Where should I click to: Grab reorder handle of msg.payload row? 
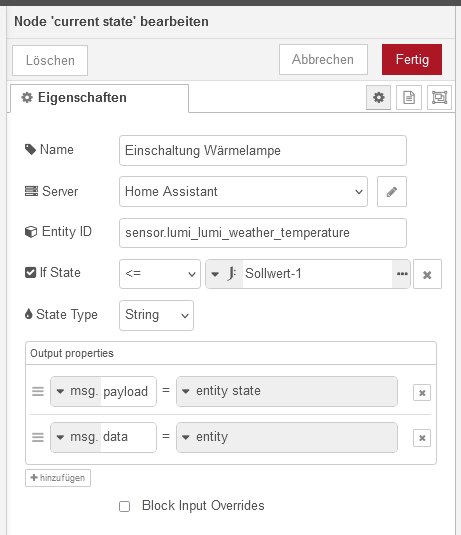pos(38,391)
